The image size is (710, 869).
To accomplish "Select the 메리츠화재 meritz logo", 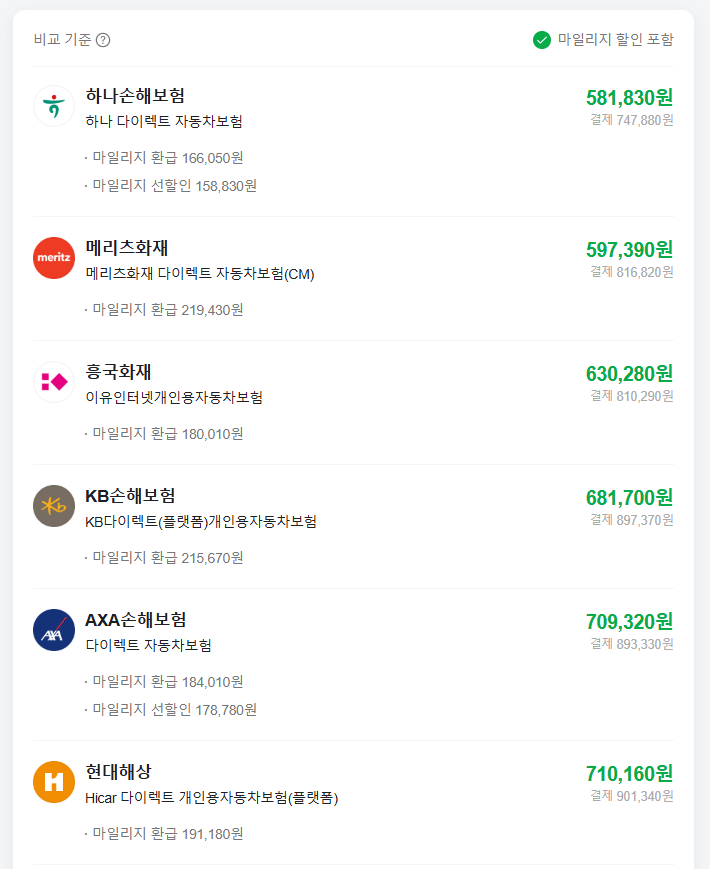I will click(x=53, y=257).
